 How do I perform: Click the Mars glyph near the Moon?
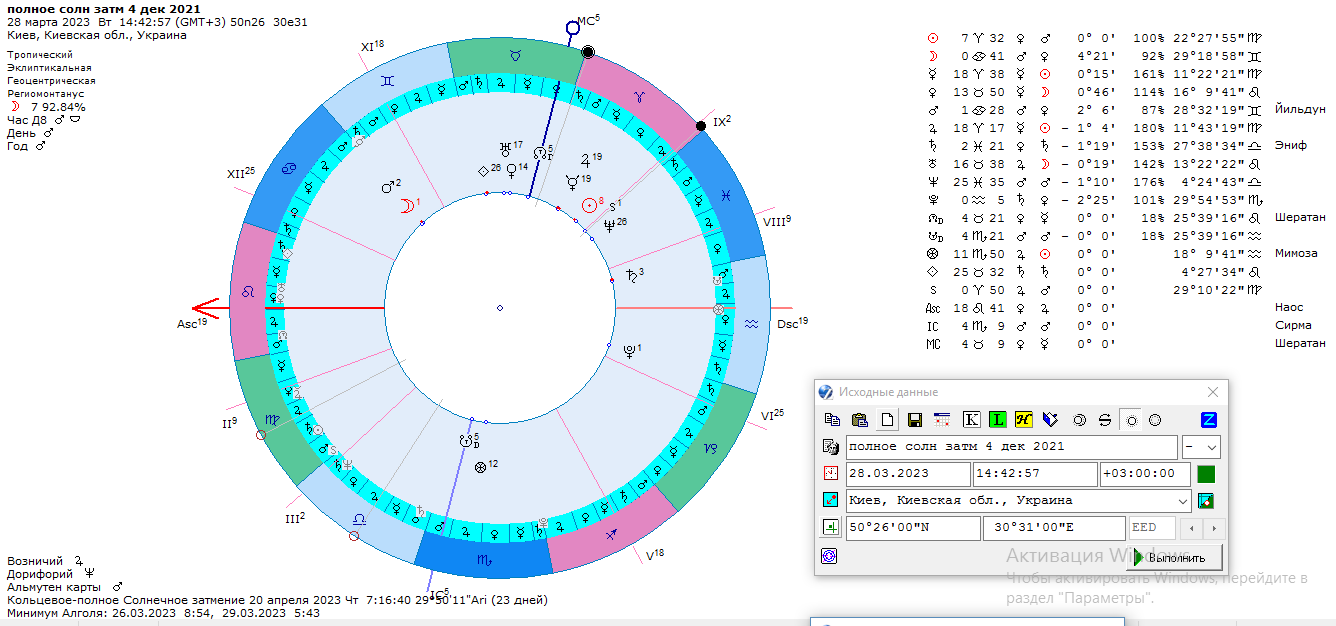pyautogui.click(x=388, y=187)
